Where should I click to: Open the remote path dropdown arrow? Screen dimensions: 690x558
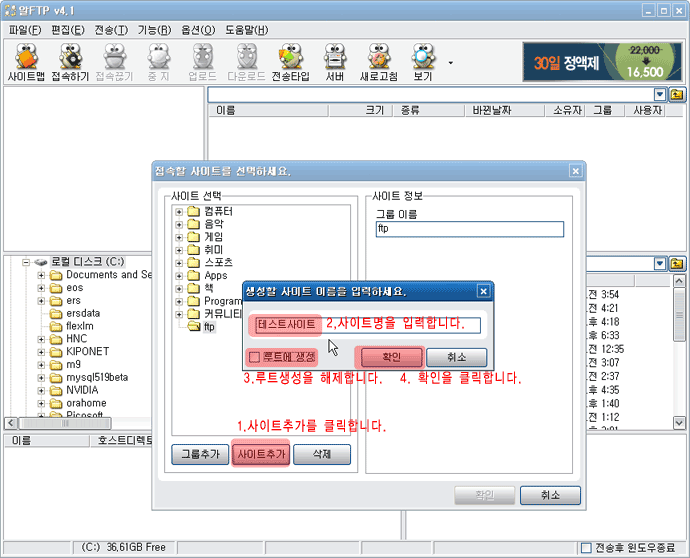click(x=660, y=95)
